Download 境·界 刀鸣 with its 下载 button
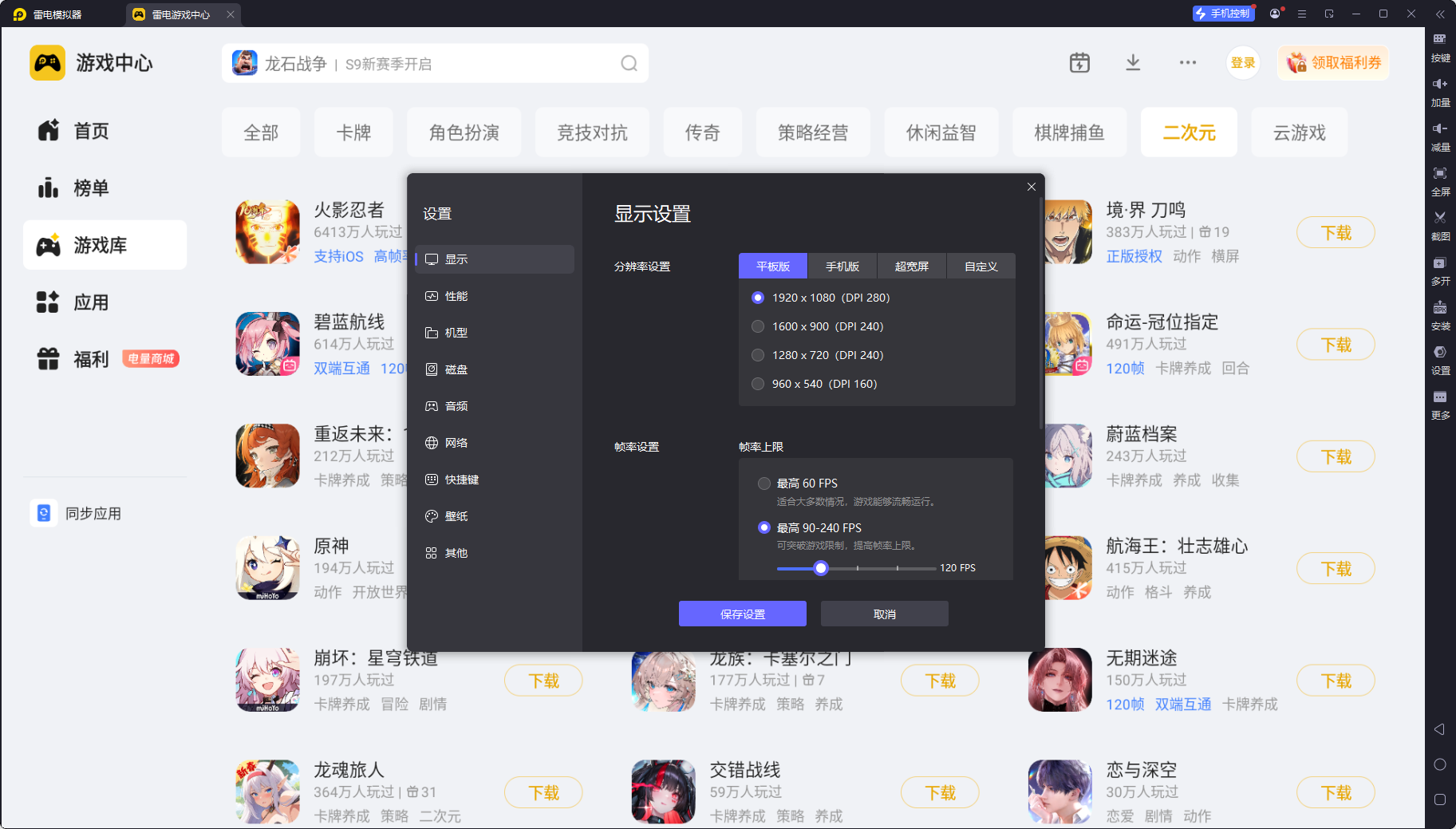Image resolution: width=1456 pixels, height=829 pixels. click(1336, 233)
